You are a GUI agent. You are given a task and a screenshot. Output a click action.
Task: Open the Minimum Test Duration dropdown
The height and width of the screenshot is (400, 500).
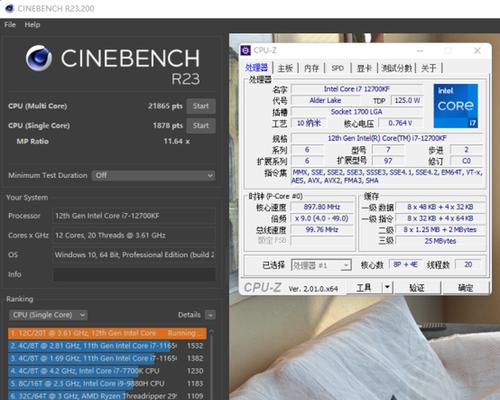[153, 175]
